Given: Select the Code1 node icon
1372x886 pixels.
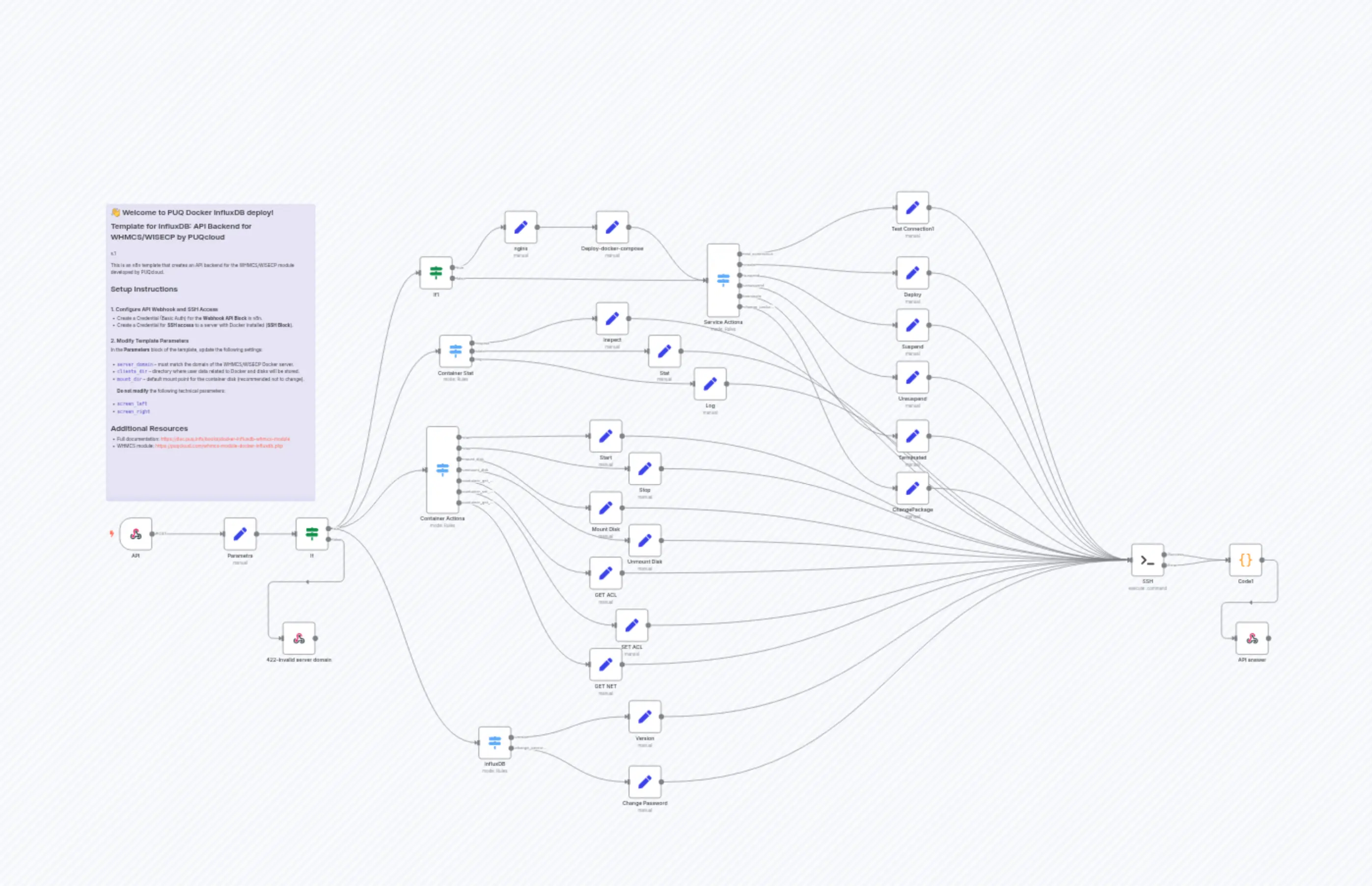Looking at the screenshot, I should coord(1245,560).
